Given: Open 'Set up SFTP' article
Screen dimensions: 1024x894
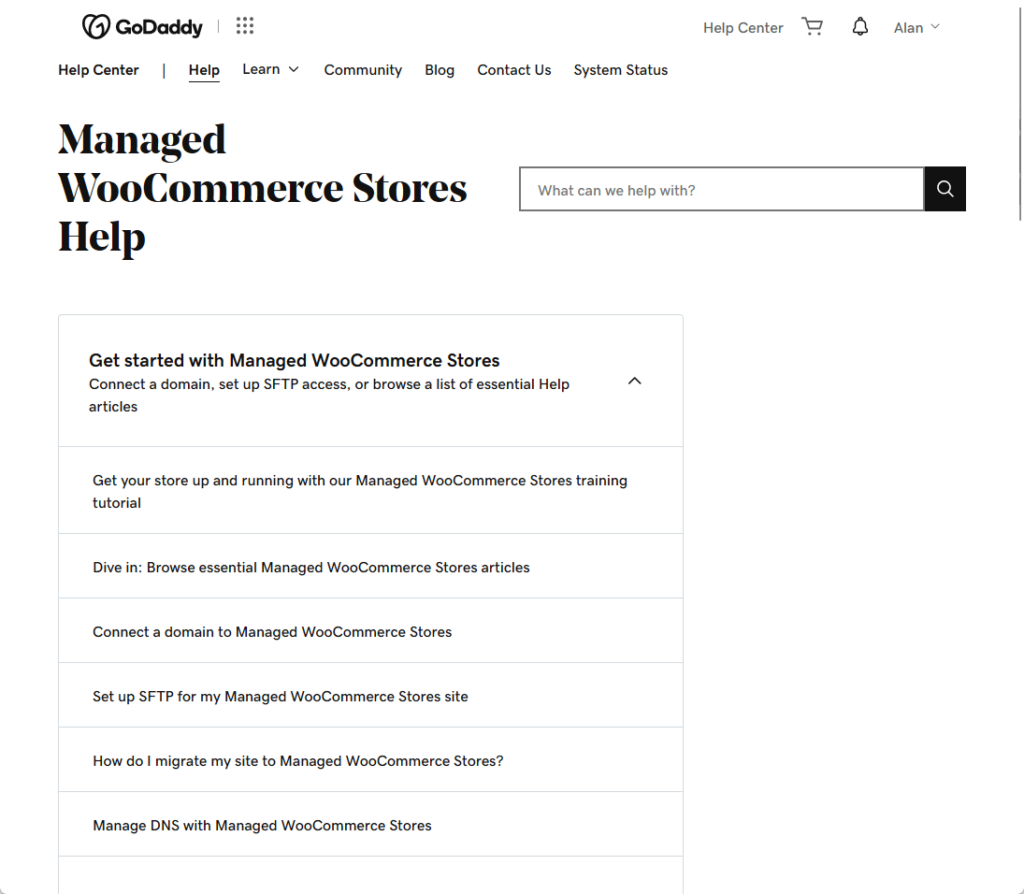Looking at the screenshot, I should (x=371, y=696).
